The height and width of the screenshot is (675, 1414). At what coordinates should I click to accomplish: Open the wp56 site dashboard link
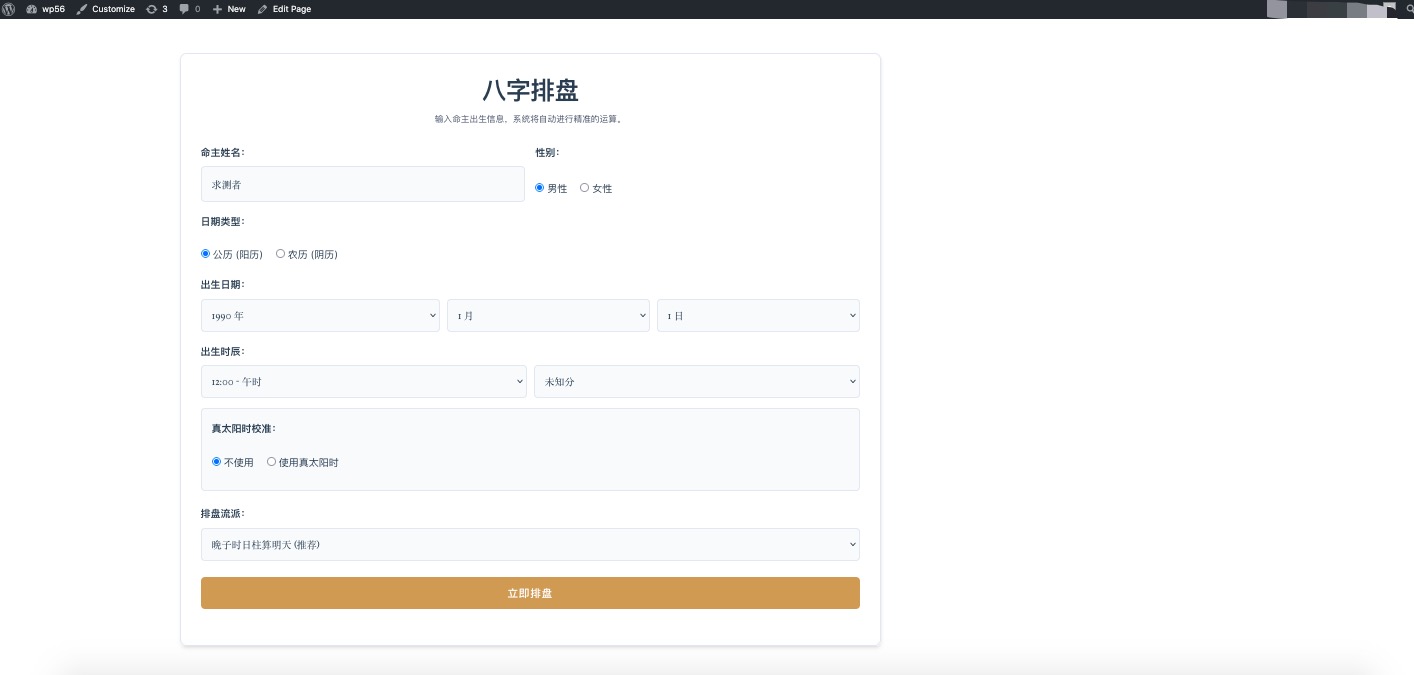pyautogui.click(x=46, y=9)
